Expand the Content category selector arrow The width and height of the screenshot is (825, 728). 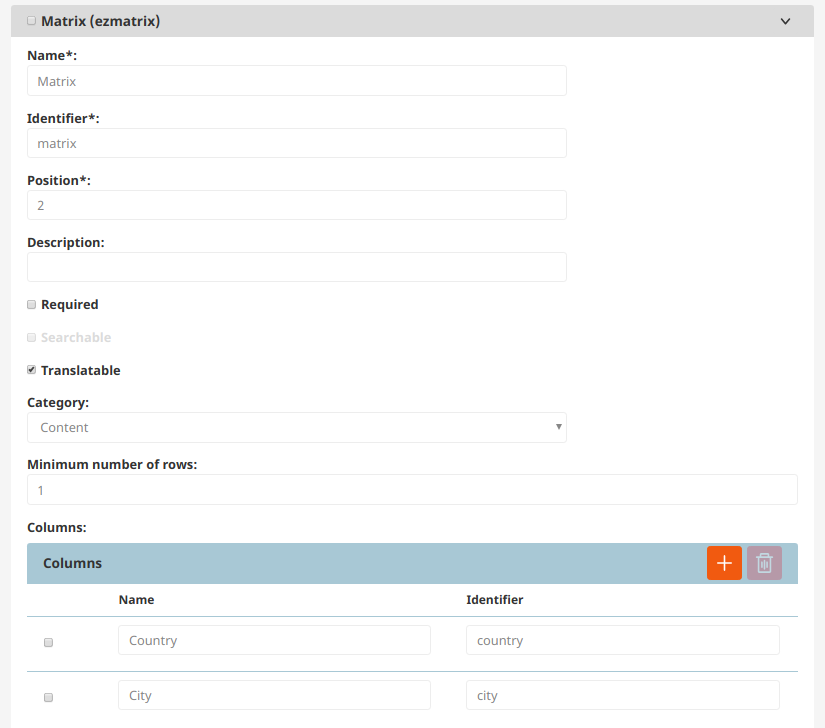click(559, 427)
